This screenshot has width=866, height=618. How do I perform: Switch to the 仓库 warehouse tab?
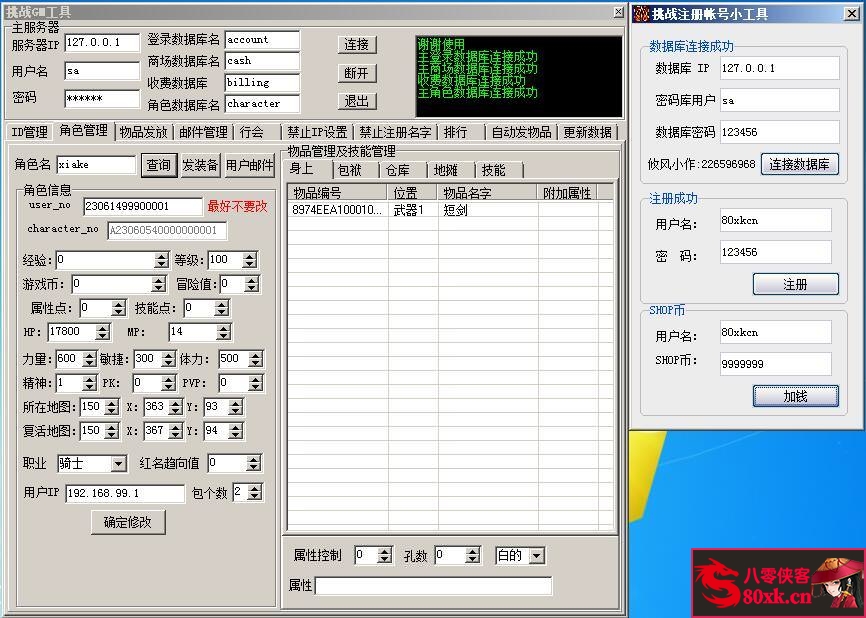click(398, 169)
